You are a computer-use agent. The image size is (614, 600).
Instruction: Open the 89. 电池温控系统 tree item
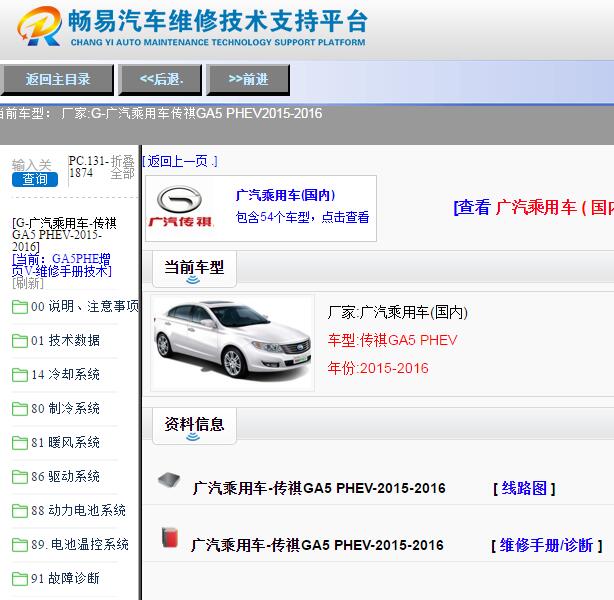click(x=80, y=544)
